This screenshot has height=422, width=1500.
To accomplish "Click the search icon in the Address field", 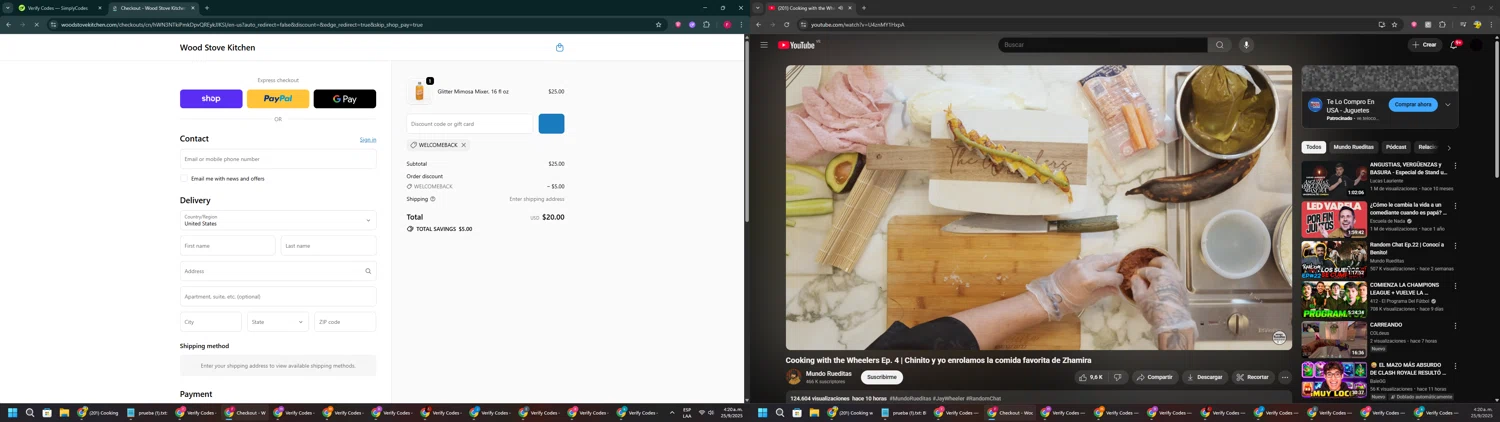I will tap(368, 271).
